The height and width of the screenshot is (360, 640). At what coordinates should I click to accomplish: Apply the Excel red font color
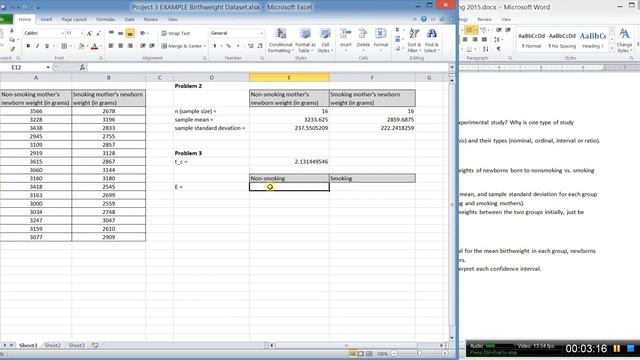point(94,46)
